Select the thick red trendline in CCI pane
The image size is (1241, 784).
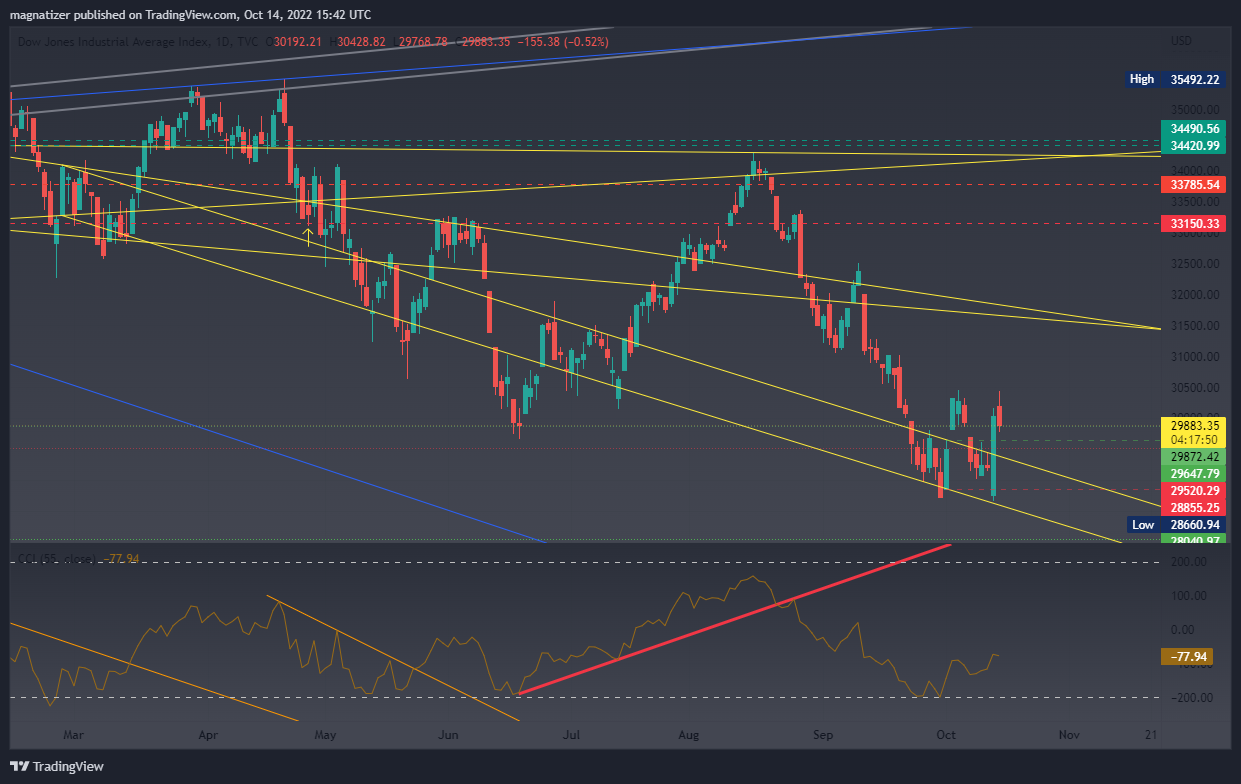733,619
